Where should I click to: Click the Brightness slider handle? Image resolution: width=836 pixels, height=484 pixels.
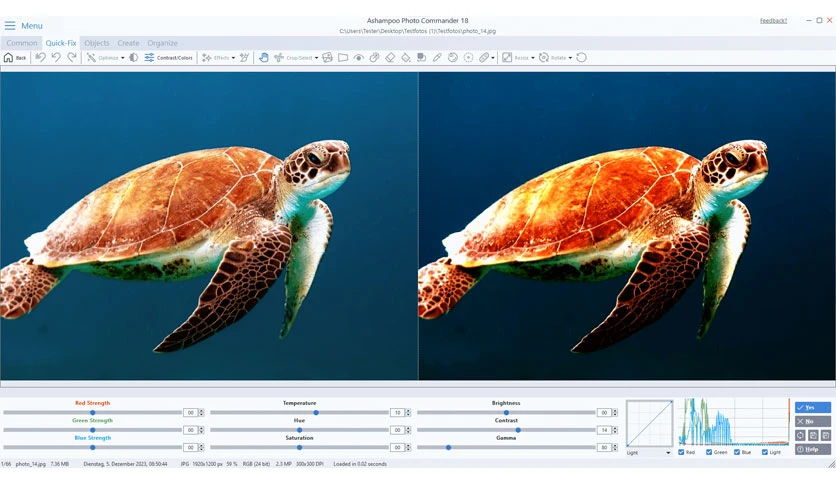pos(507,413)
